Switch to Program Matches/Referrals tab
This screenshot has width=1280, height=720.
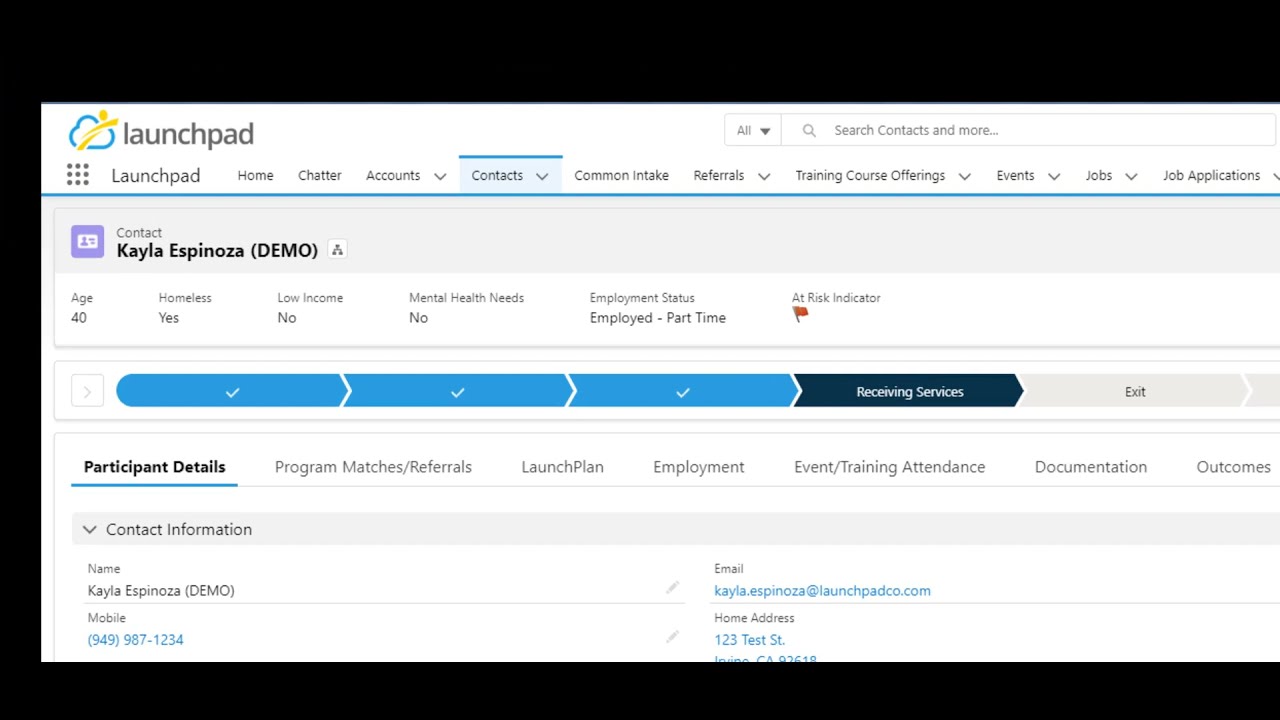[373, 467]
